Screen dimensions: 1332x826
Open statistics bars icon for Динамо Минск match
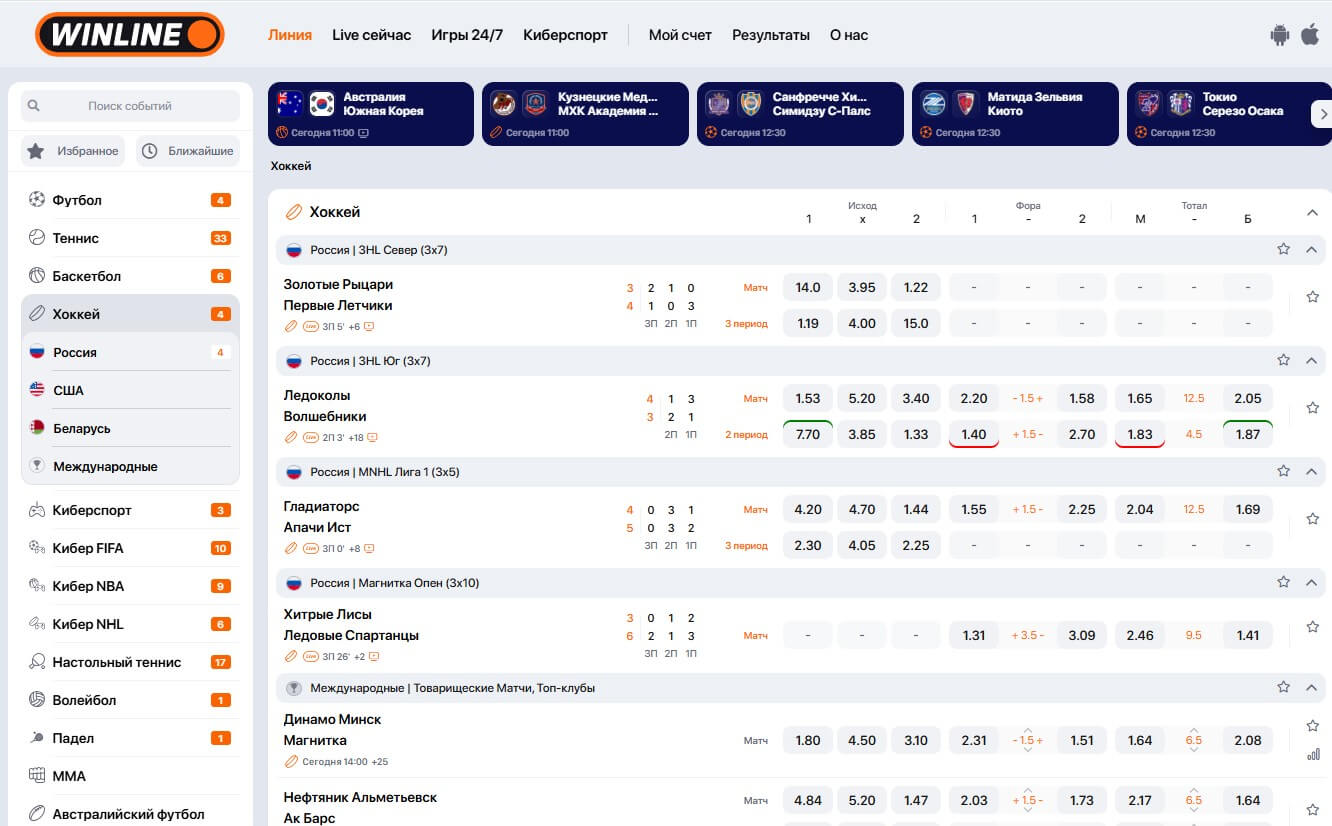click(1313, 755)
